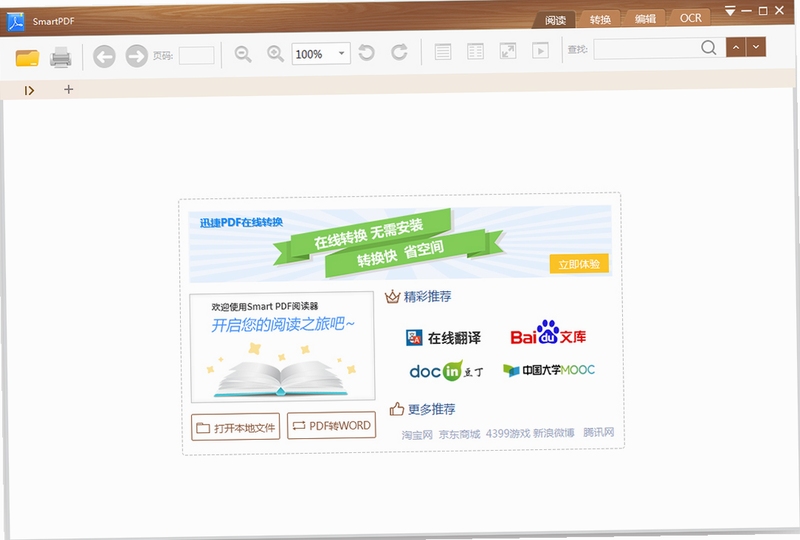Click the printer icon
This screenshot has width=800, height=540.
61,58
